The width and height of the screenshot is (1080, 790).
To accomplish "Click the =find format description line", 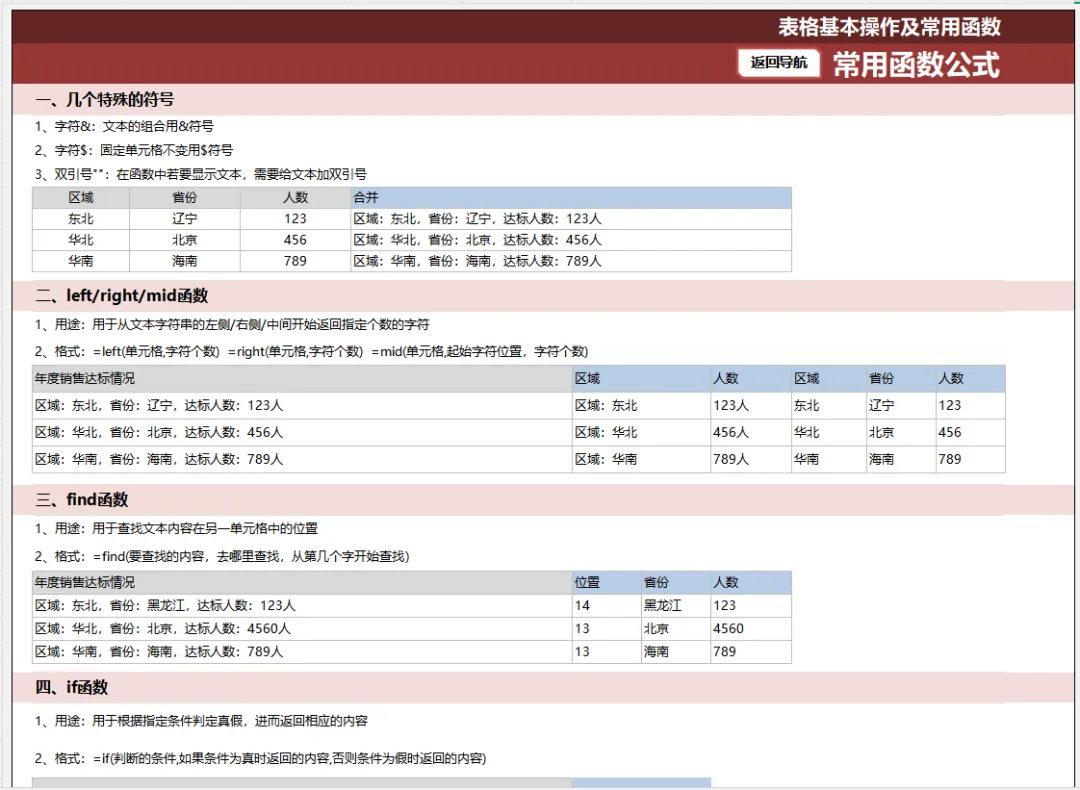I will click(222, 556).
